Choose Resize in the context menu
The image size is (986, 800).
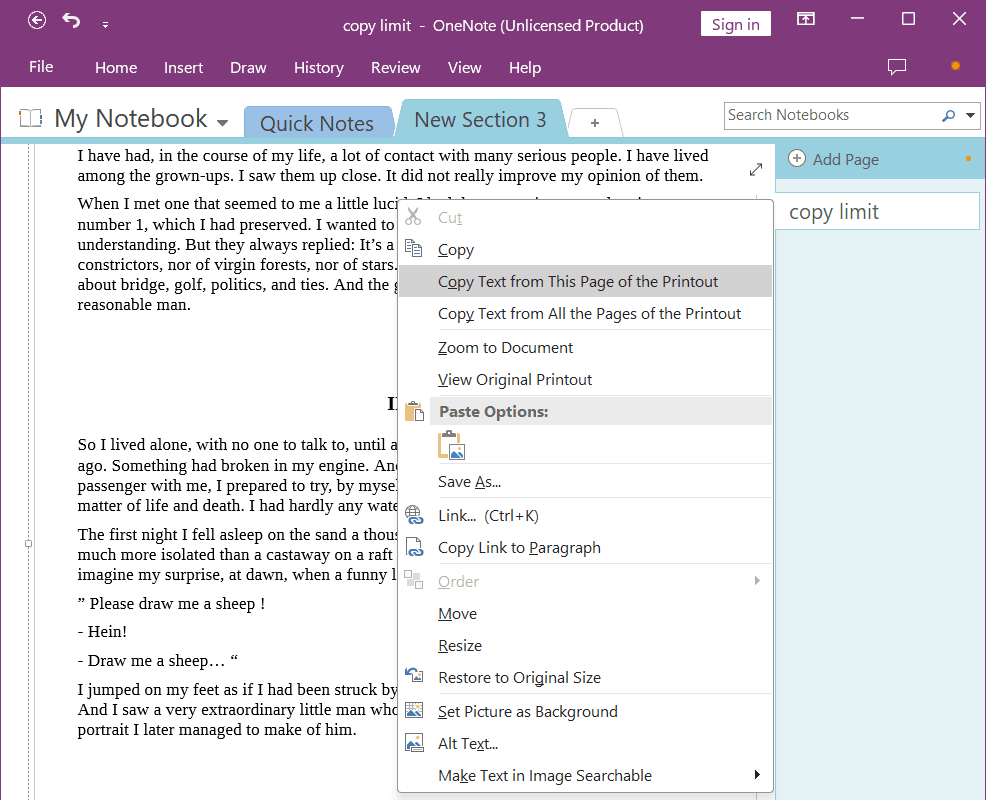pos(585,645)
